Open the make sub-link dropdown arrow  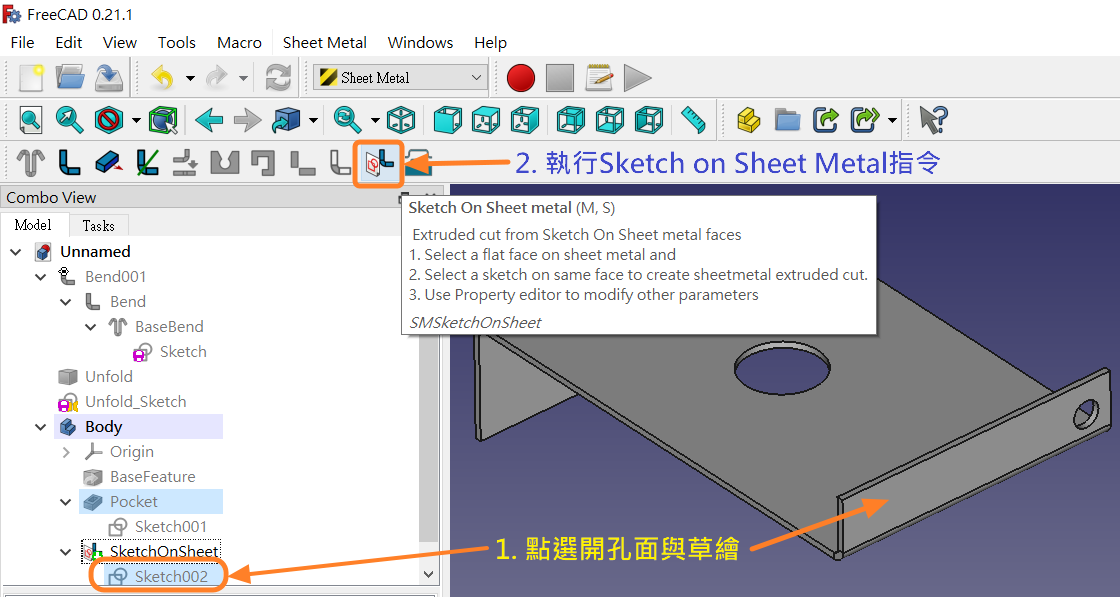click(892, 120)
